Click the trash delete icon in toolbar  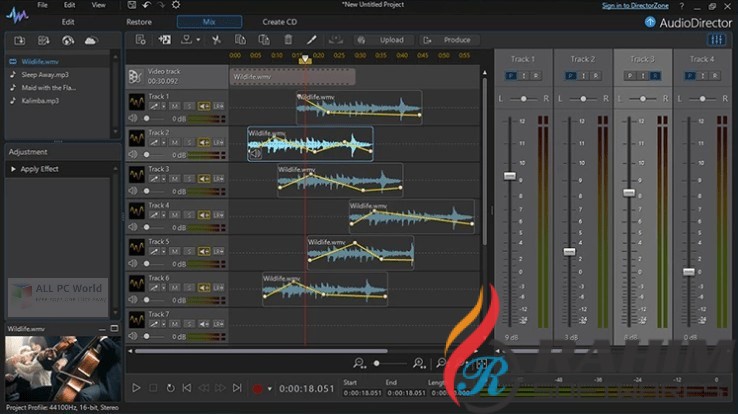(x=288, y=40)
